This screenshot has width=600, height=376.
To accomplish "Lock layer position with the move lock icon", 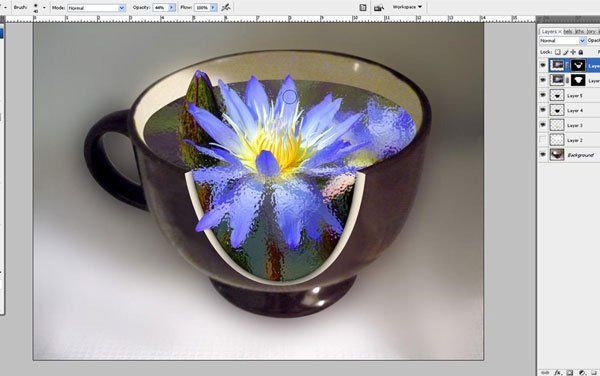I will pos(573,52).
